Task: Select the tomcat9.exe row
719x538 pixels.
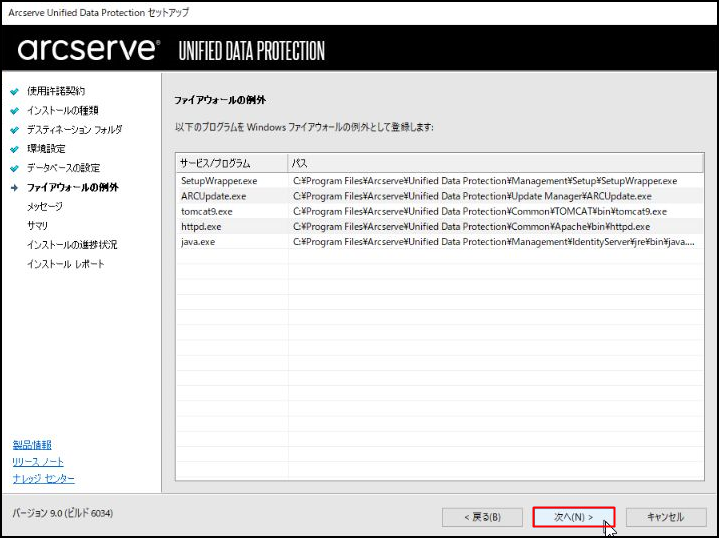Action: 207,212
